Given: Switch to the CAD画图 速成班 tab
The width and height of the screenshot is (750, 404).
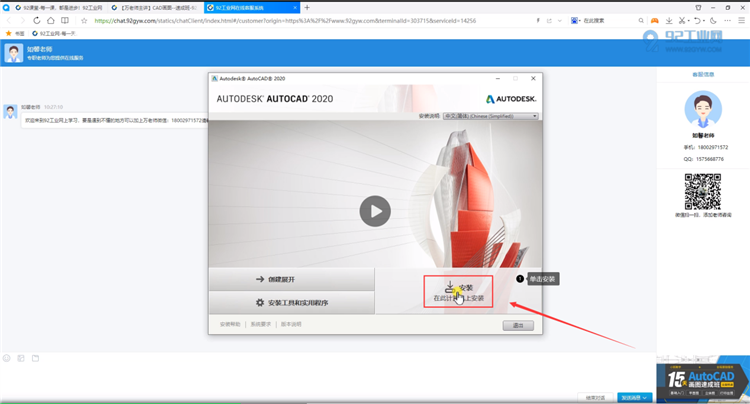Looking at the screenshot, I should click(x=155, y=8).
